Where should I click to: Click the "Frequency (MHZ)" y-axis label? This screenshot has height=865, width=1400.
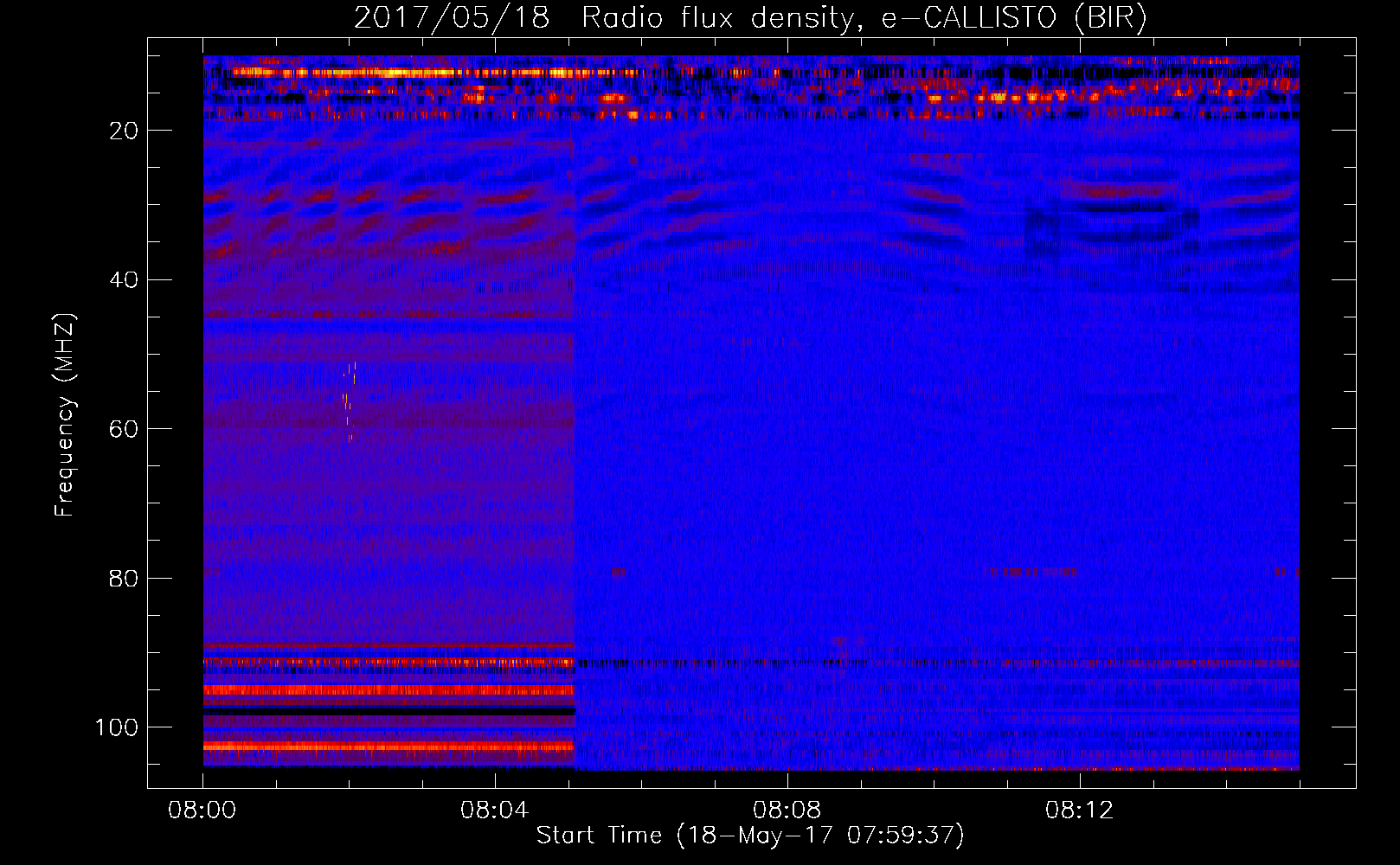point(65,414)
